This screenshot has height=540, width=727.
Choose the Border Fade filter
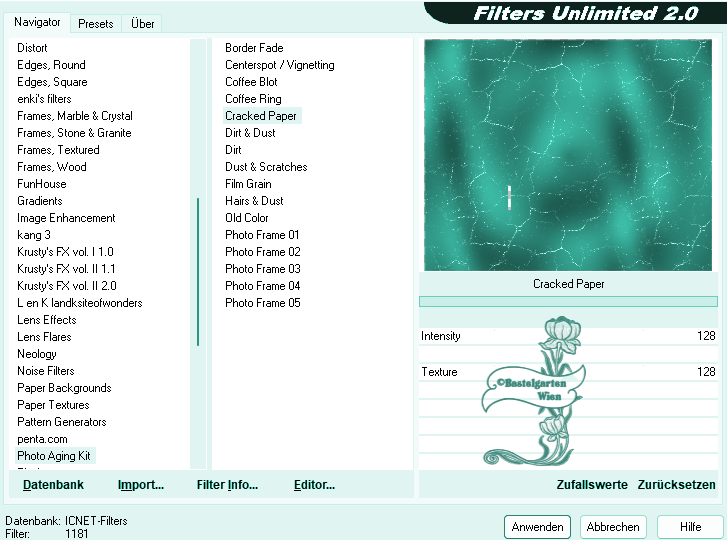click(x=254, y=48)
